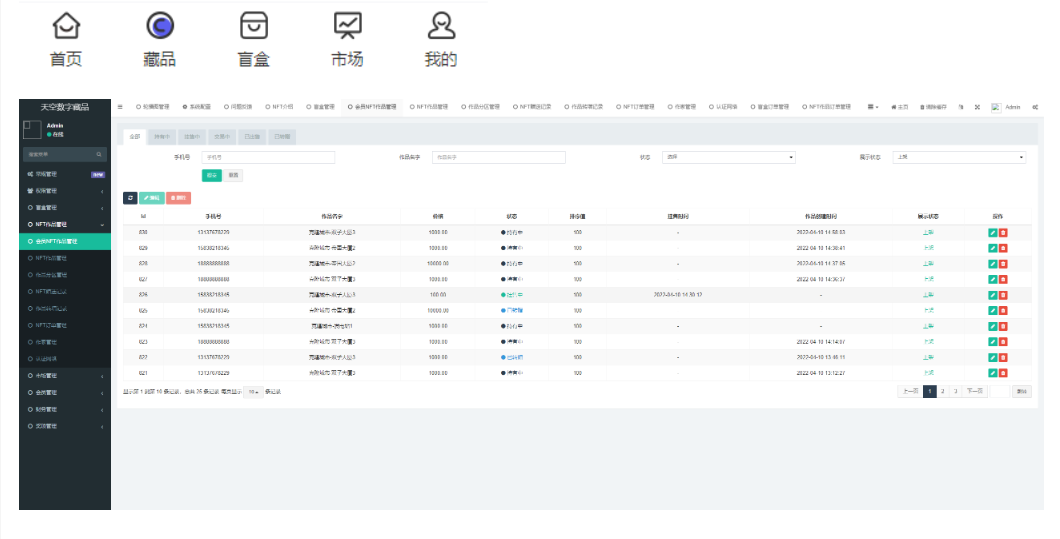Click the pagination page-number input box

999,391
